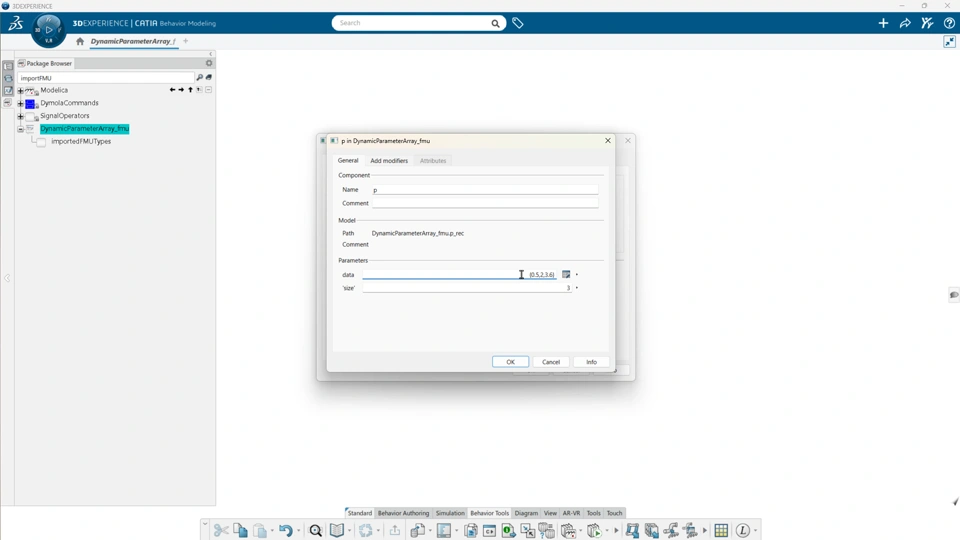
Task: Click the tag icon next to search bar
Action: (x=518, y=23)
